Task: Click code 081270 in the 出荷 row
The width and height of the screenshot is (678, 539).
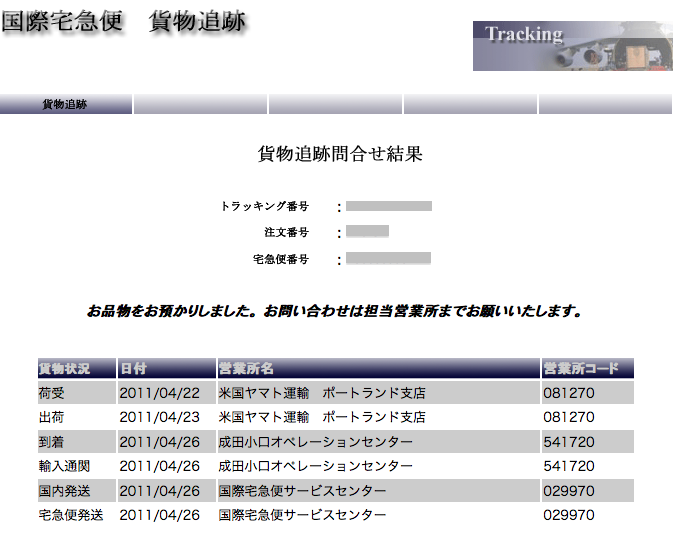Action: 569,417
